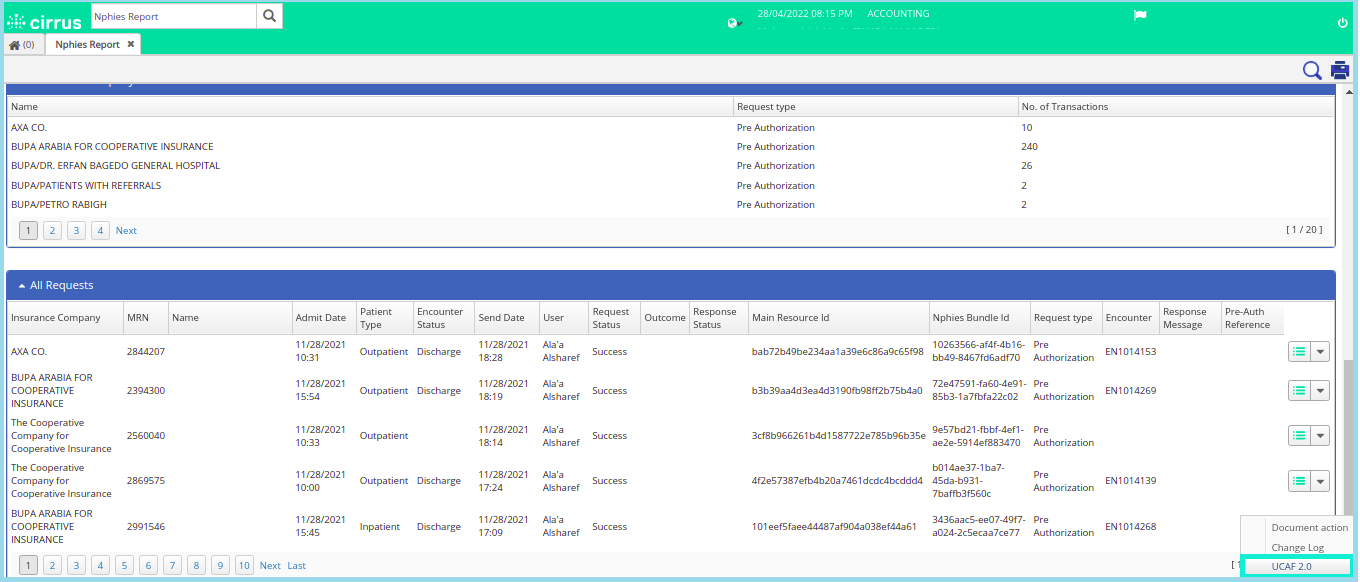Screen dimensions: 1360x582
Task: Click the flag icon in header
Action: point(1139,16)
